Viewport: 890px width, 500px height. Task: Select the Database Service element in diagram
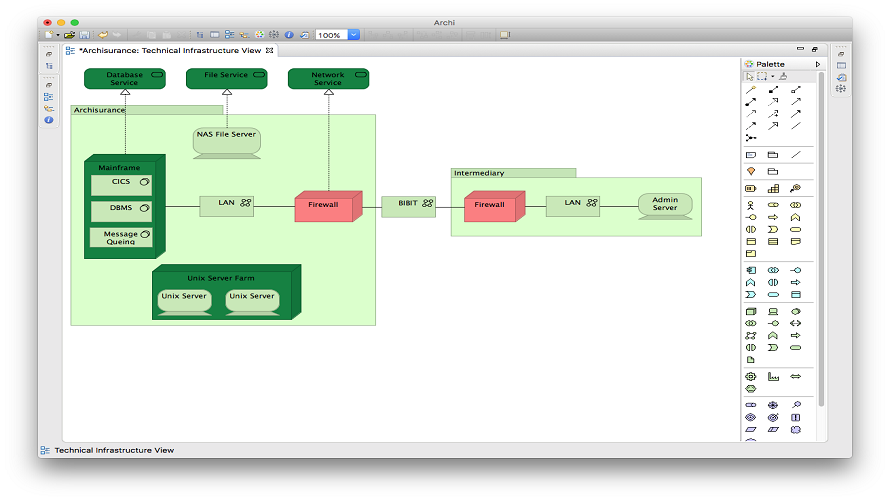pos(125,78)
